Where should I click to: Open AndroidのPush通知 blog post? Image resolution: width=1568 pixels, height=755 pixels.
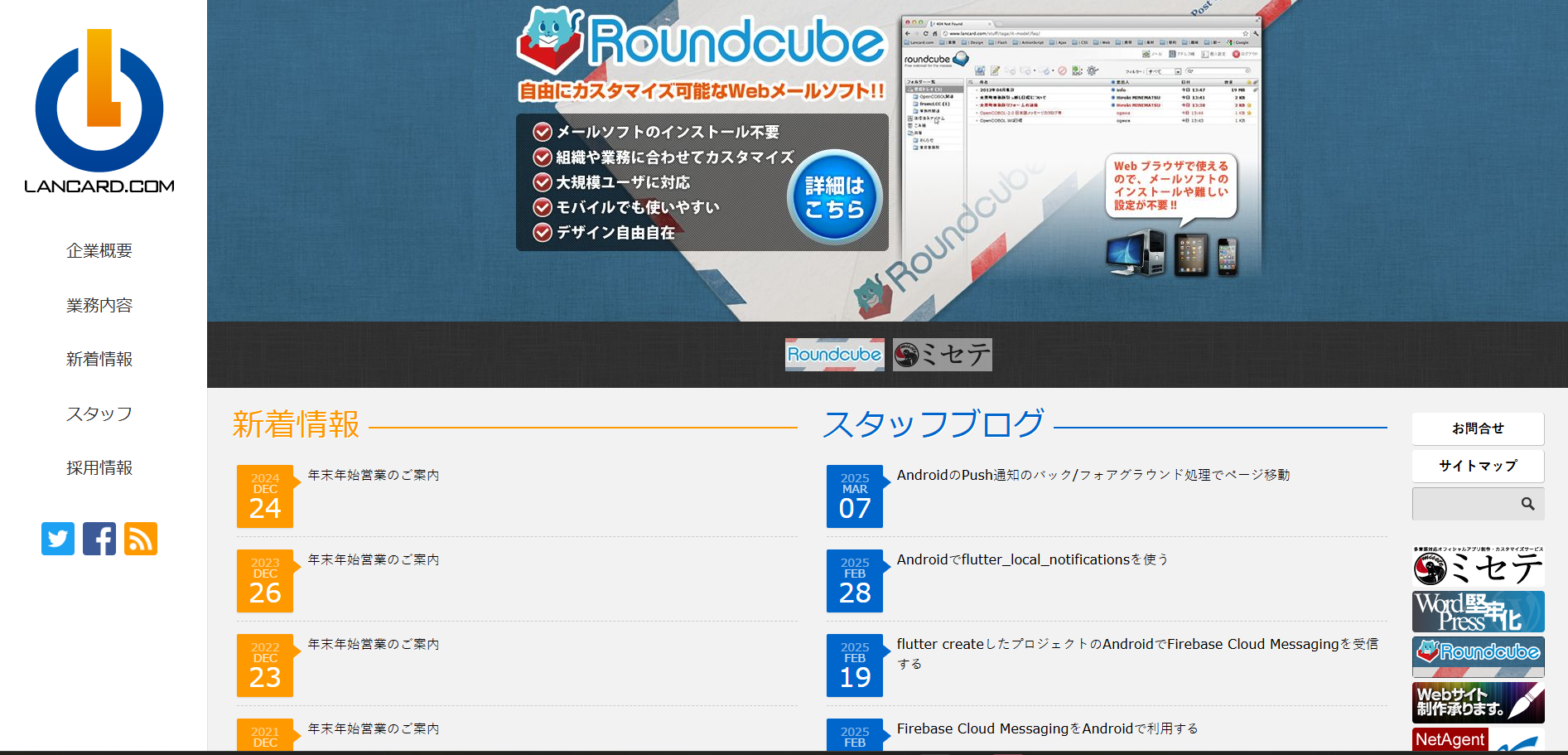(1093, 475)
